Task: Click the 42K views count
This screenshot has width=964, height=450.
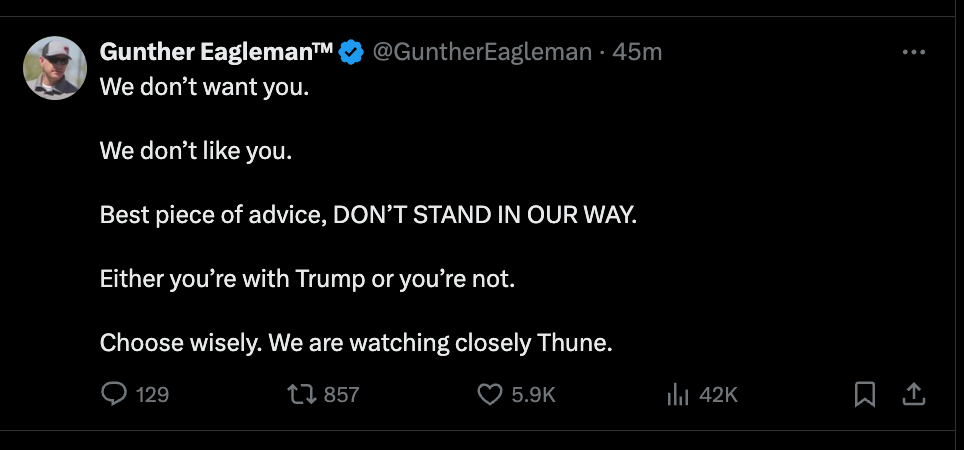Action: [x=718, y=395]
